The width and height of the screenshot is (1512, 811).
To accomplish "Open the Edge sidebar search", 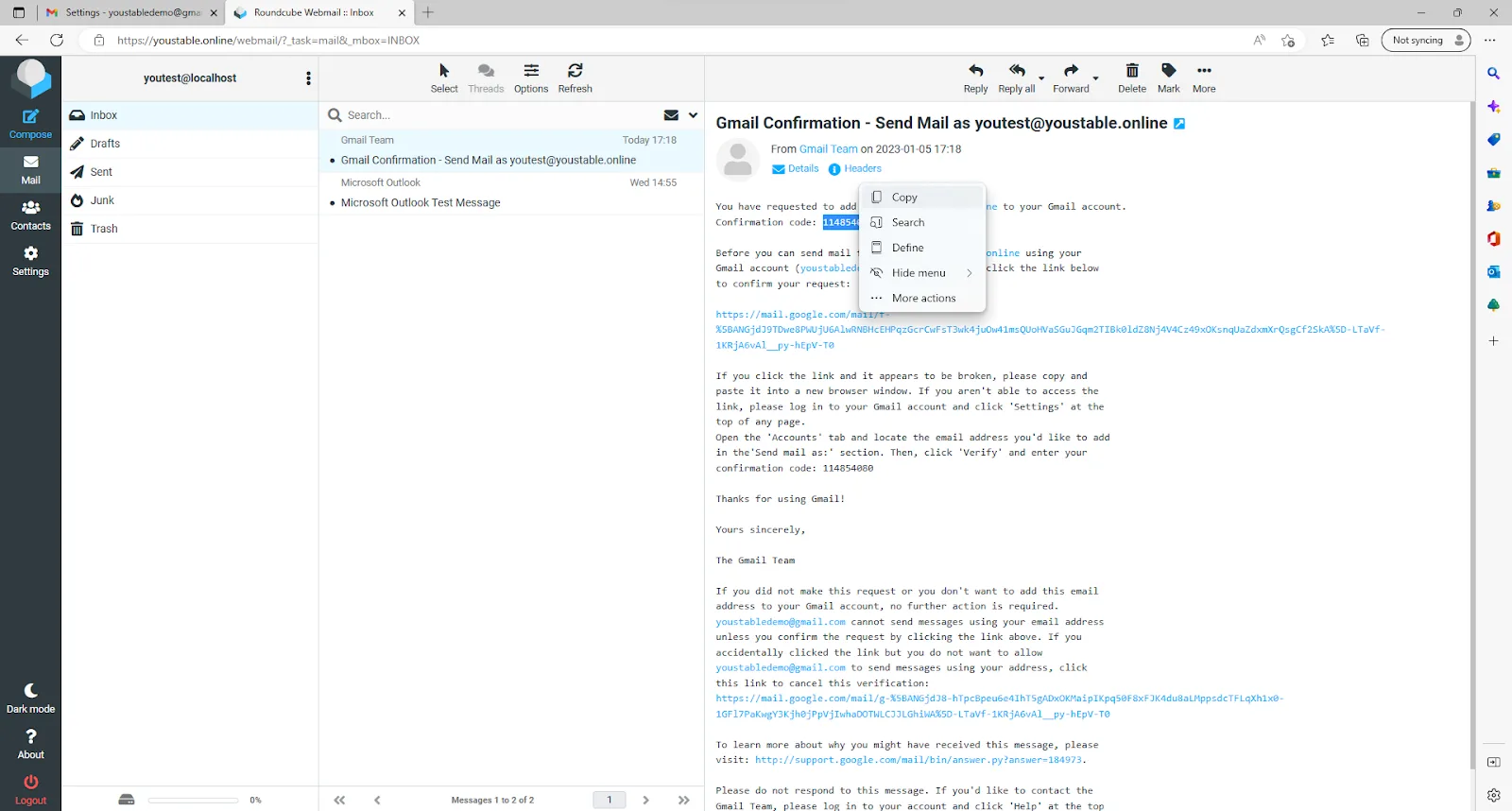I will point(1493,73).
